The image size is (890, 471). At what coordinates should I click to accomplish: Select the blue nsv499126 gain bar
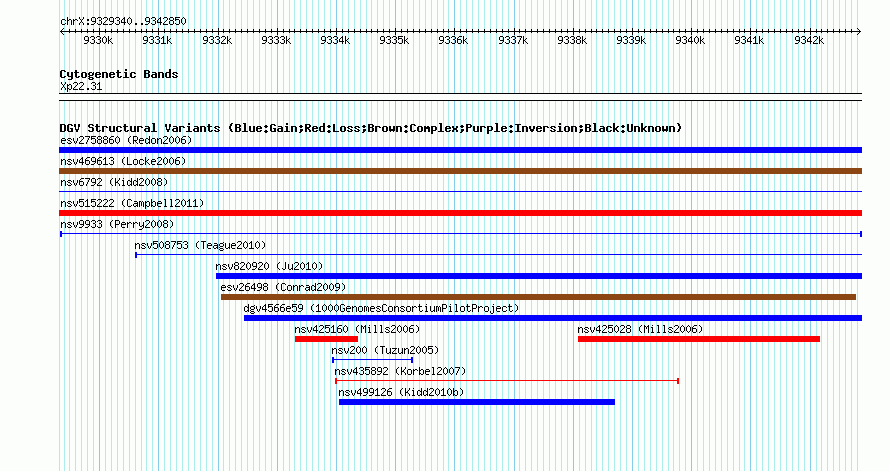(x=477, y=402)
